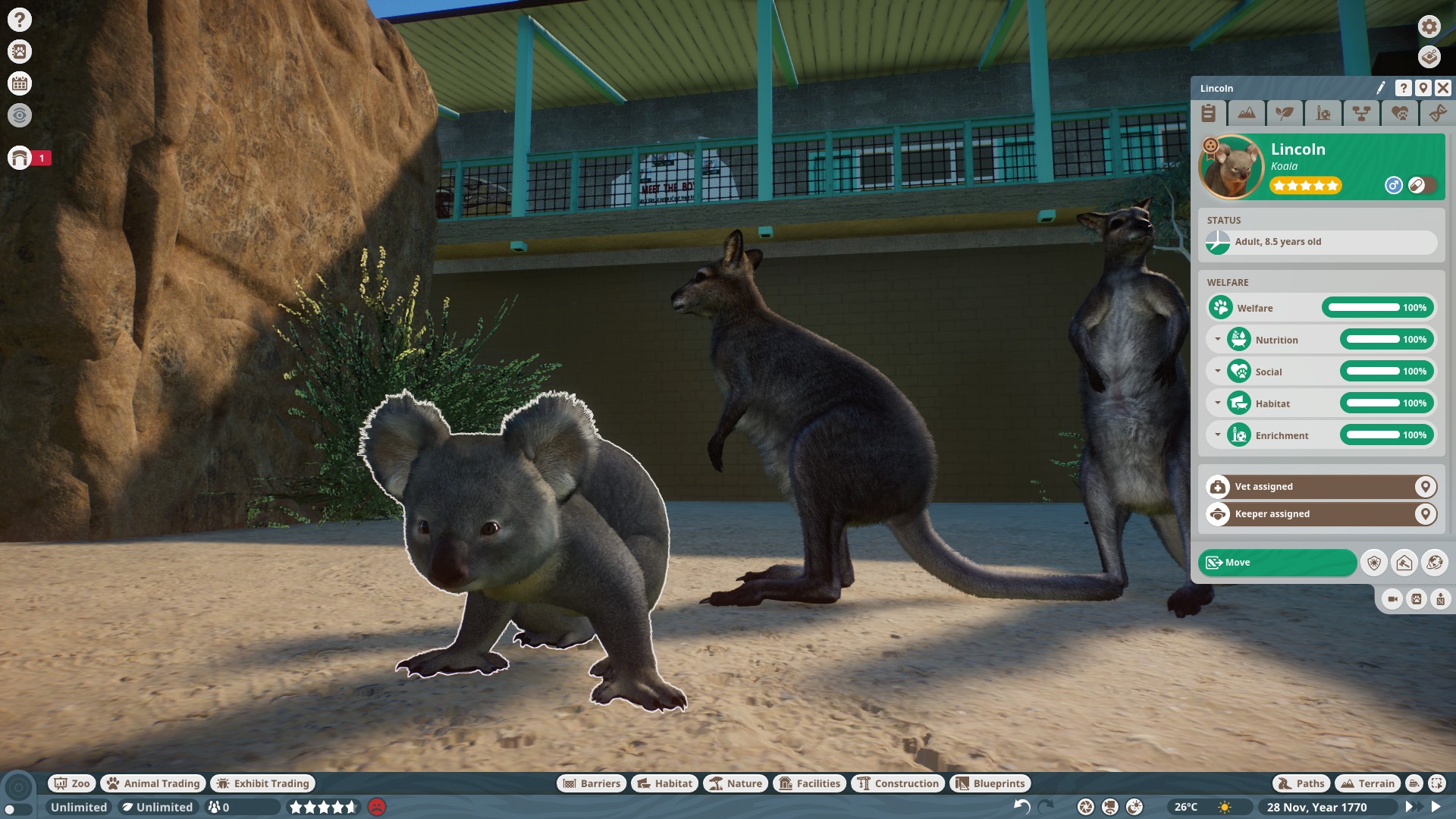
Task: Expand the Enrichment welfare row
Action: (x=1218, y=435)
